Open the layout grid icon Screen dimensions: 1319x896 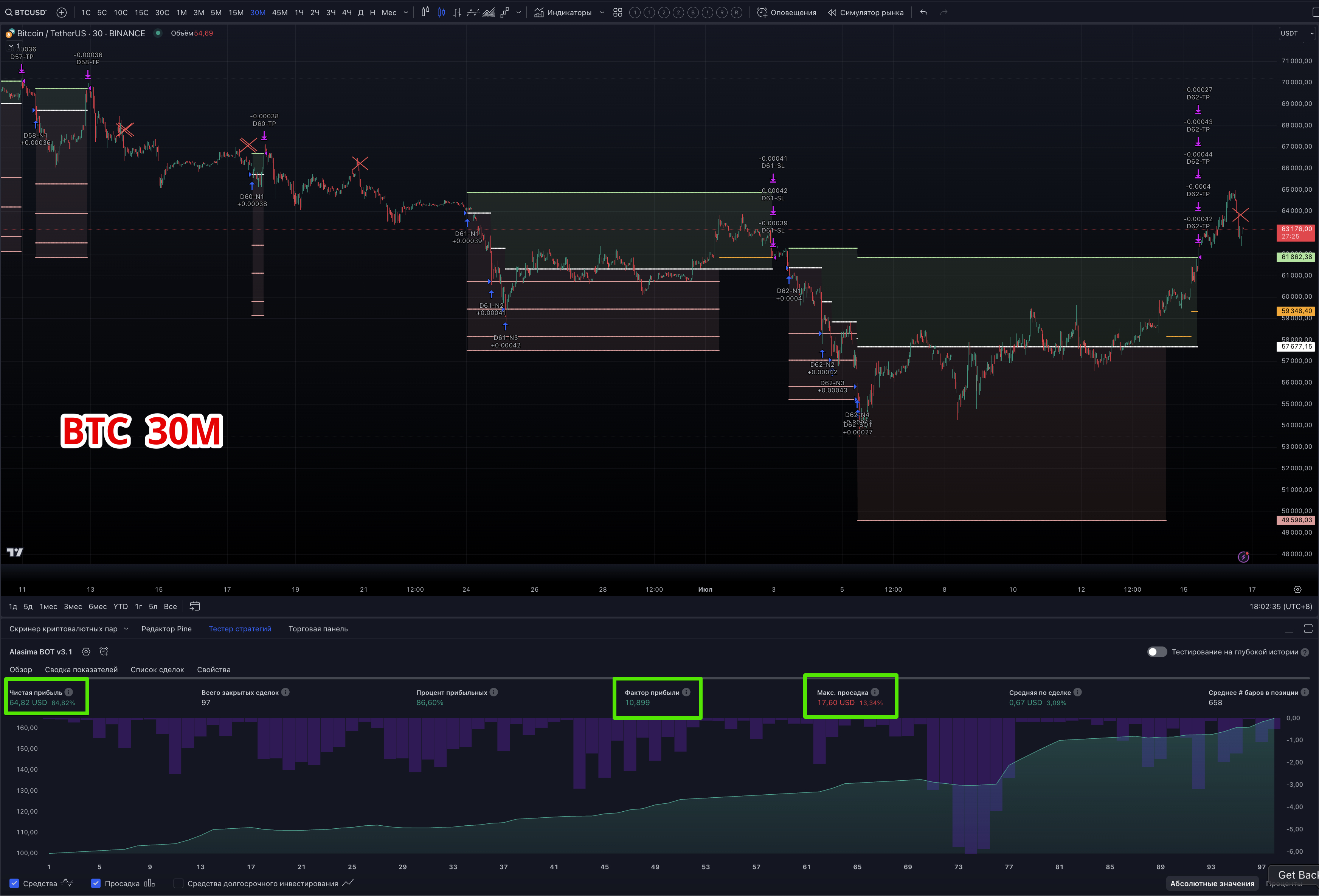(x=618, y=12)
